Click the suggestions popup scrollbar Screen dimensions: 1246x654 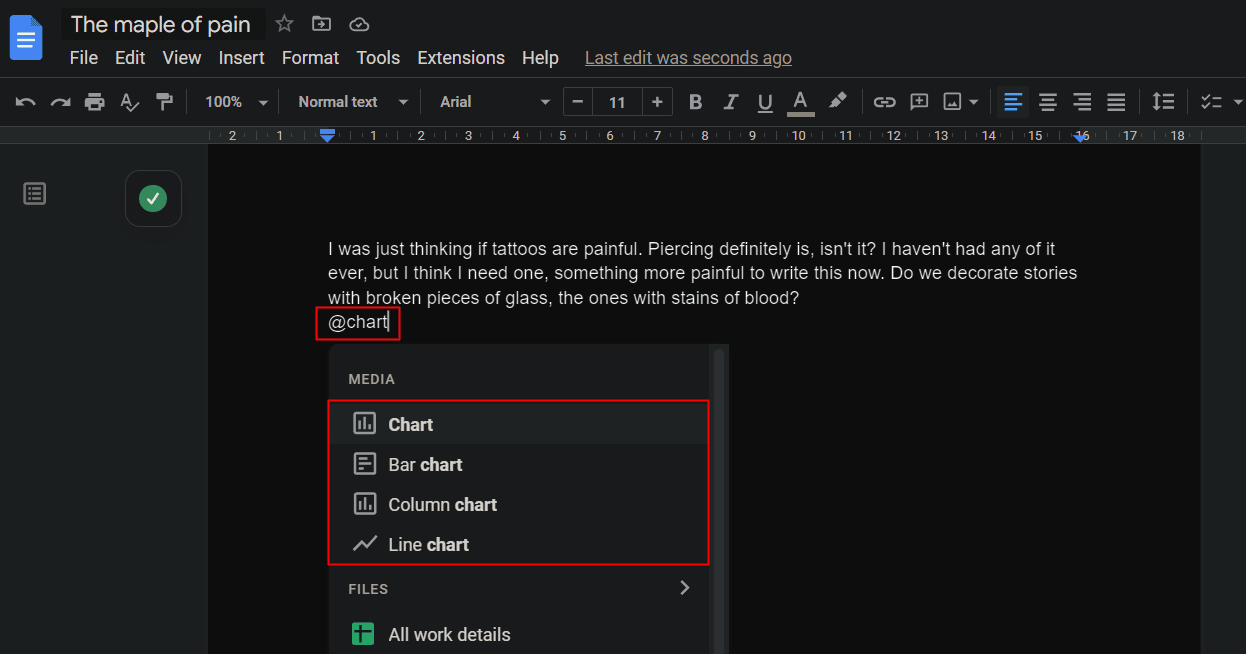718,500
